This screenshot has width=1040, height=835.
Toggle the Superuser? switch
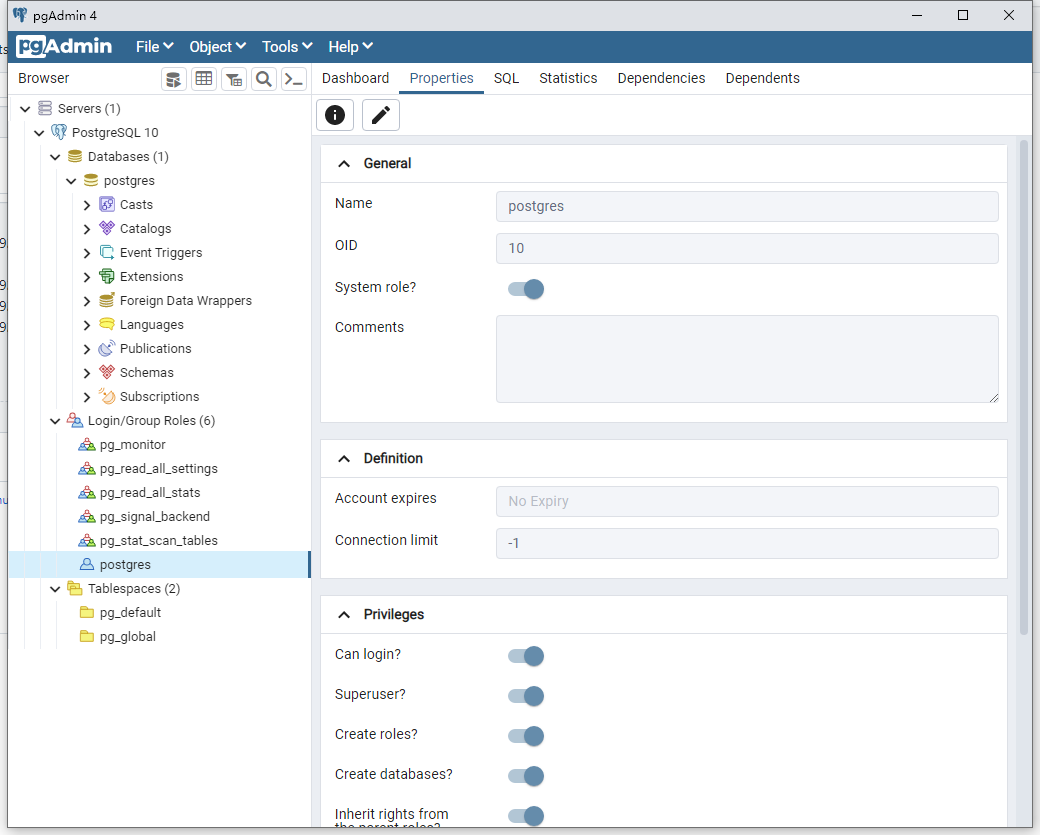(x=526, y=696)
